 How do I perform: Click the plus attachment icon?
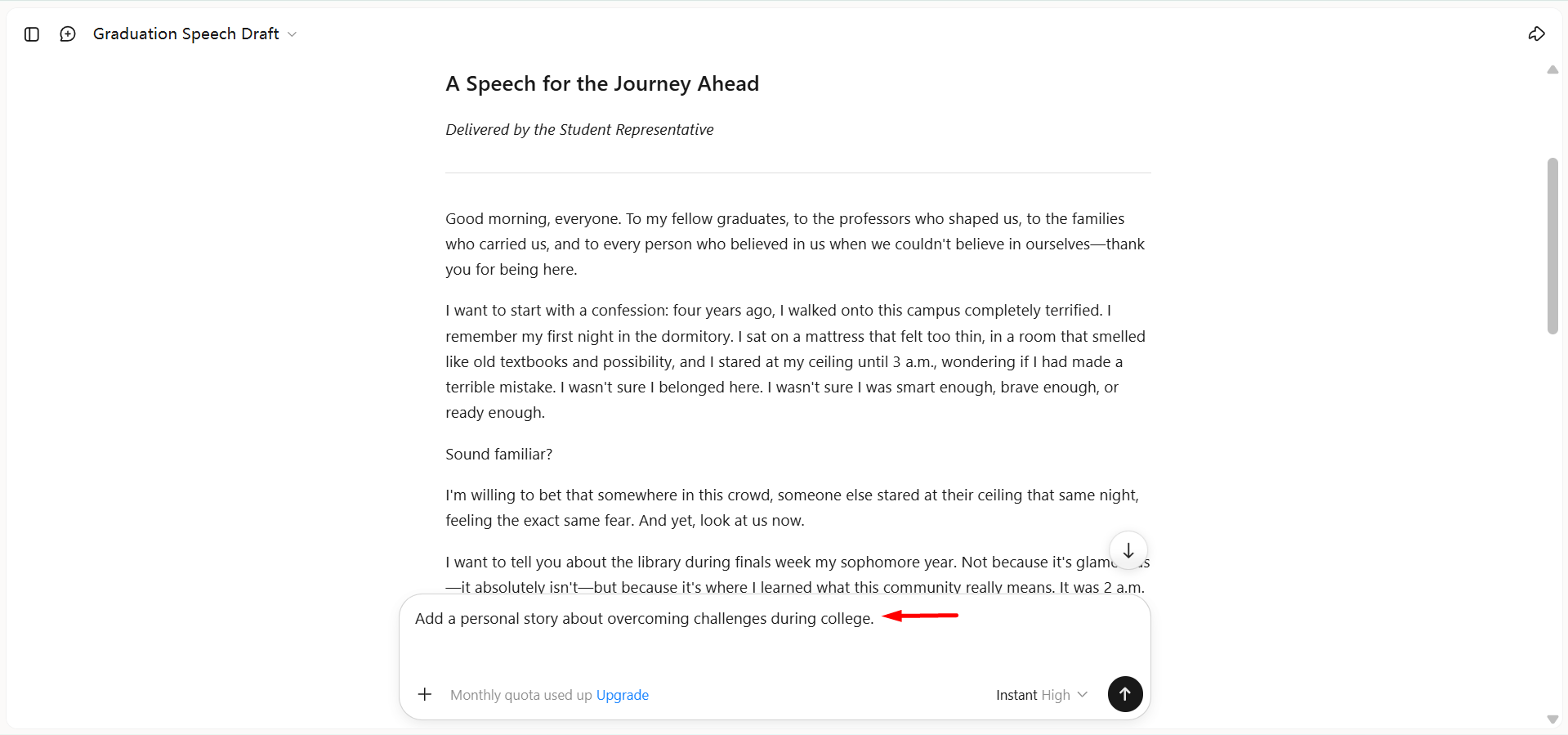(425, 694)
